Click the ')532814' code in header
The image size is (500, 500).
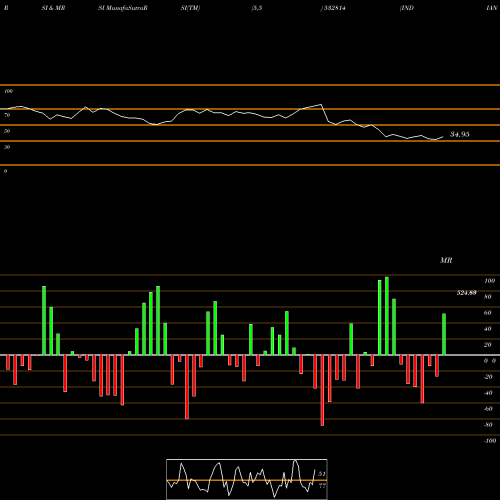click(333, 8)
